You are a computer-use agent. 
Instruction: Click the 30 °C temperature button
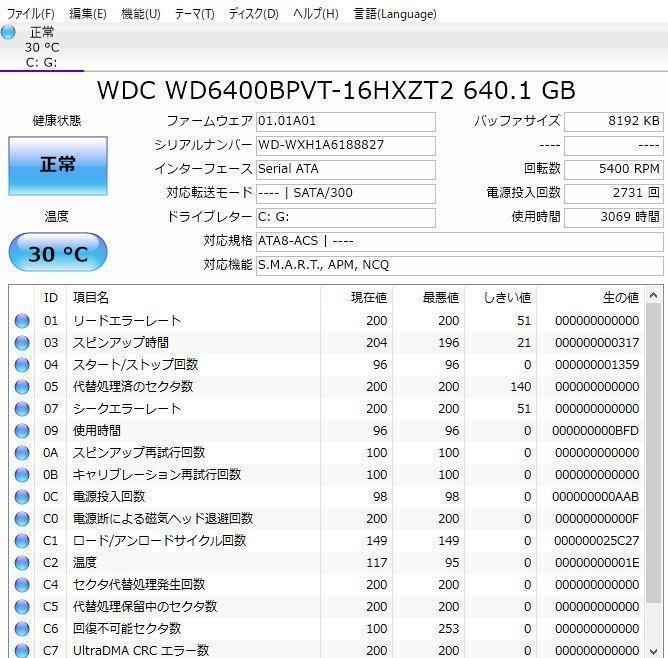[x=58, y=252]
